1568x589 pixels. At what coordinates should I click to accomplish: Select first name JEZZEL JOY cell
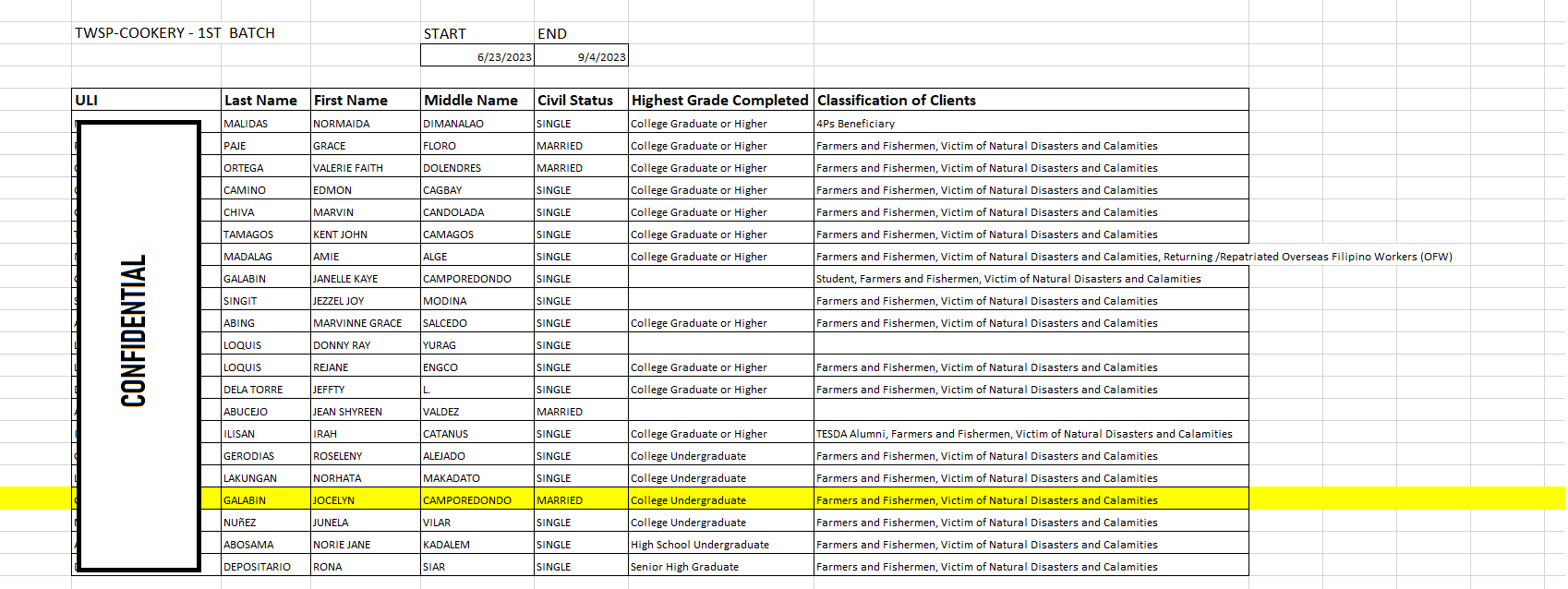click(x=366, y=299)
